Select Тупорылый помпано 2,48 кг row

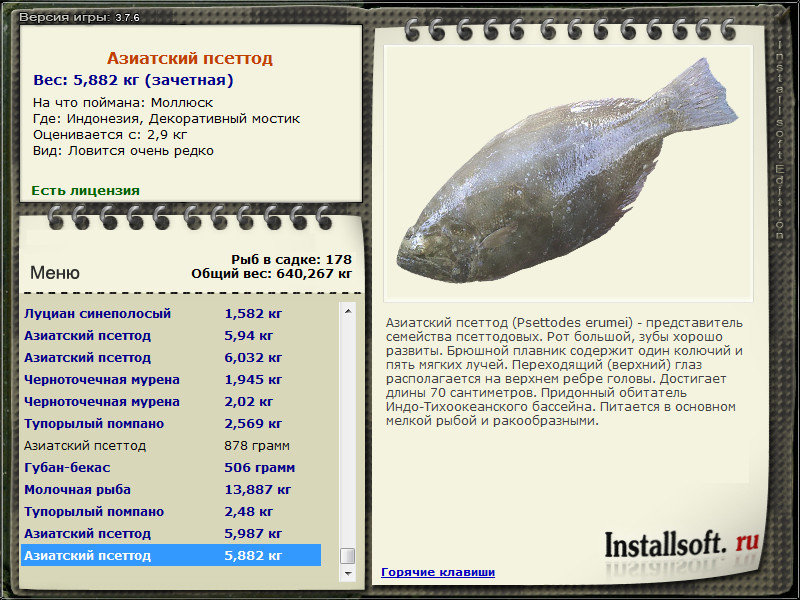click(171, 511)
